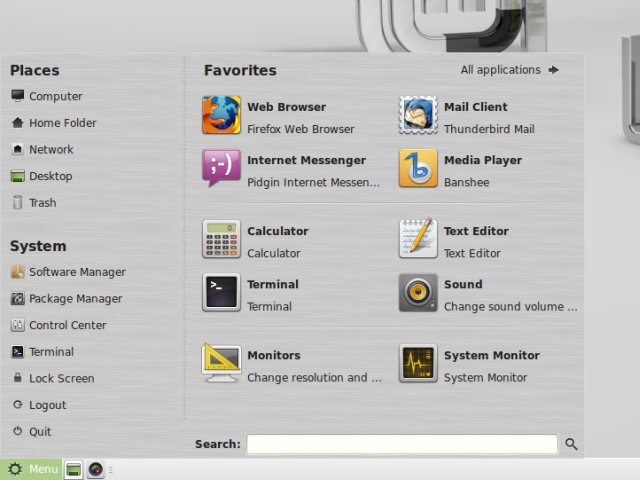Click the Quit power icon
The image size is (640, 480).
tap(18, 431)
